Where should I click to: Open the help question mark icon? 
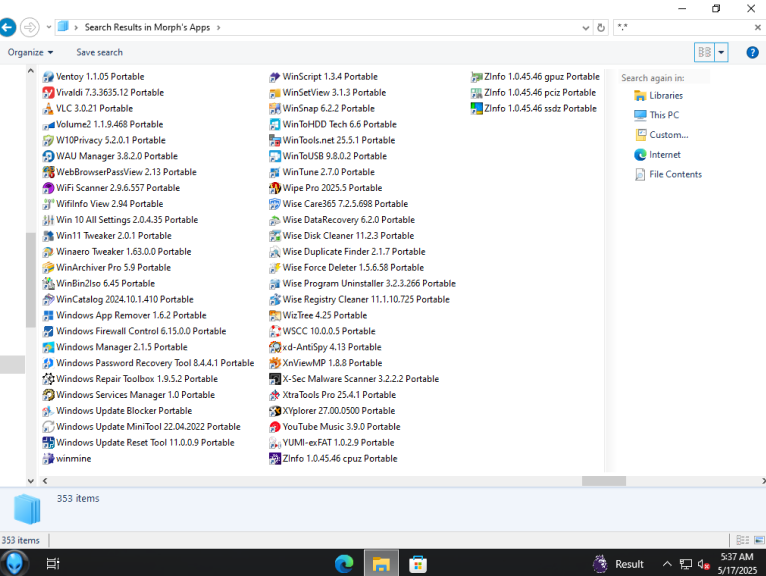pos(752,52)
